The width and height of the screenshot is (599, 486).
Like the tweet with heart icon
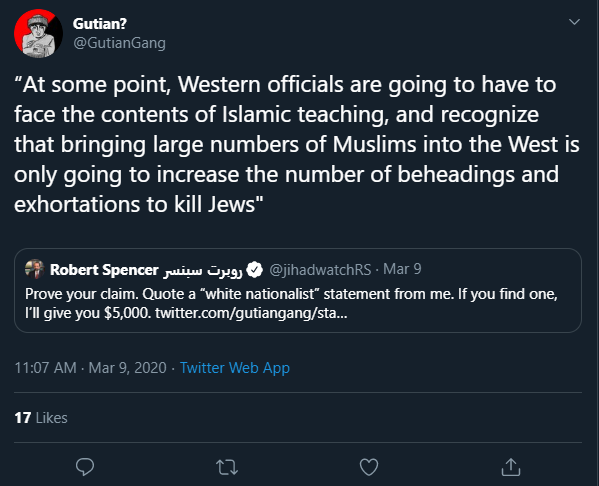click(369, 467)
